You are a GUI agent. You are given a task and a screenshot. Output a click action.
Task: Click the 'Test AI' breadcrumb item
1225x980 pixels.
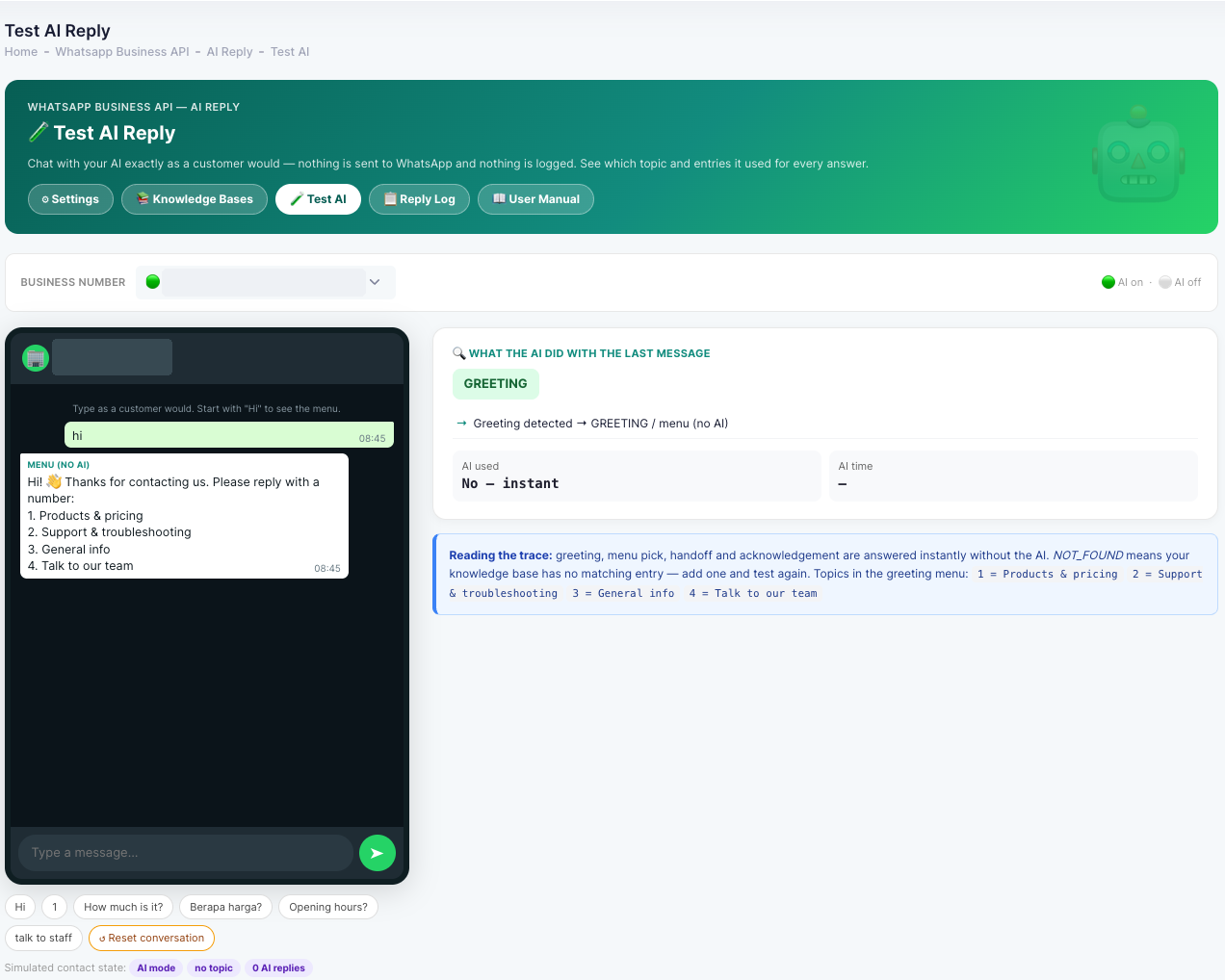[290, 52]
